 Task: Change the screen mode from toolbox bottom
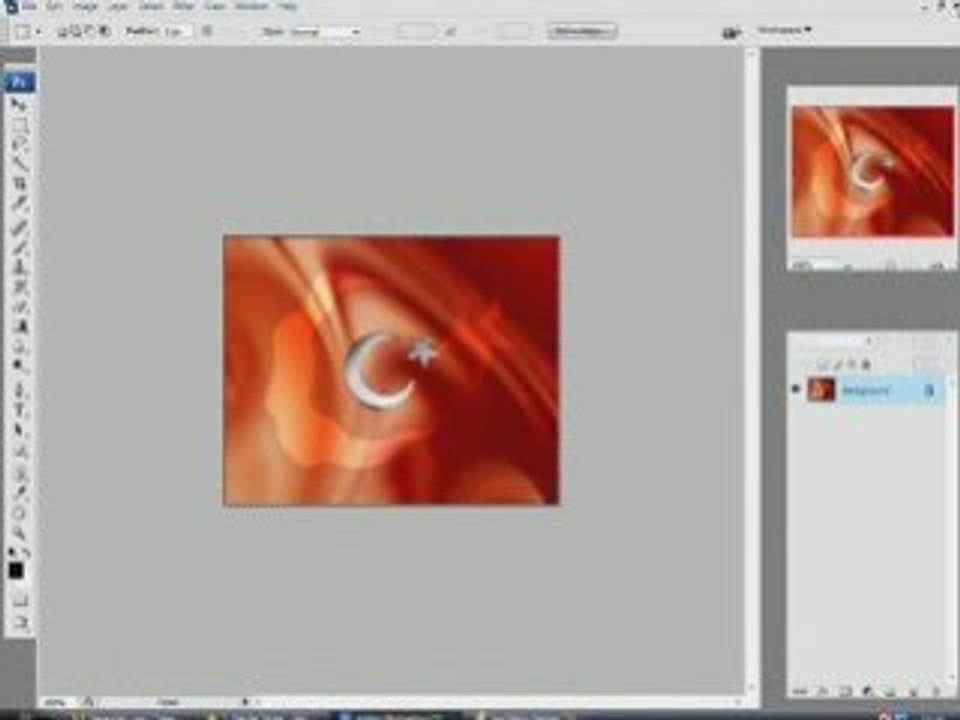(x=19, y=623)
